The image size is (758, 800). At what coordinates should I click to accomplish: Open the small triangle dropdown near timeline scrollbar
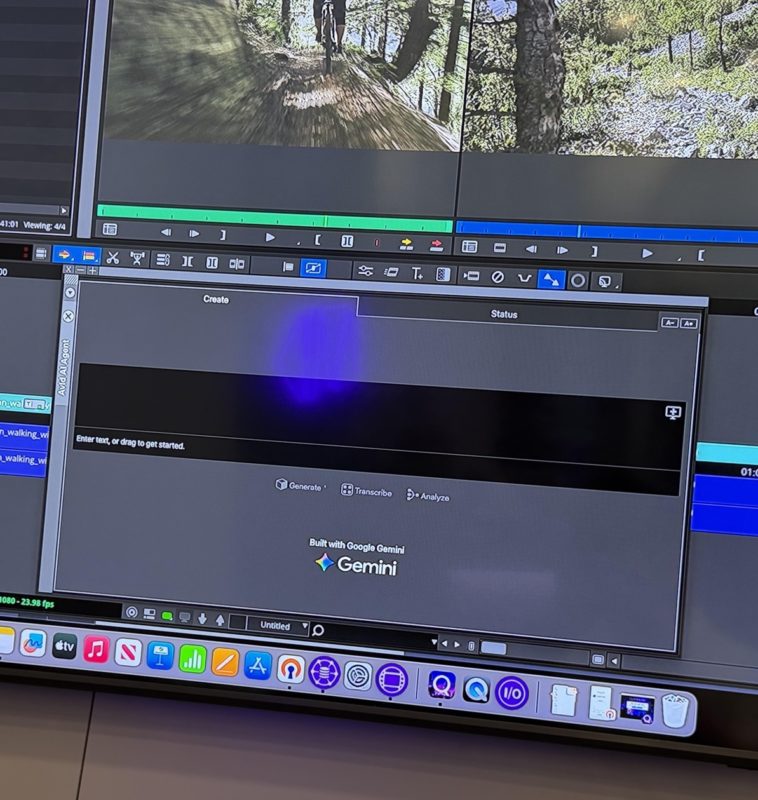point(434,642)
